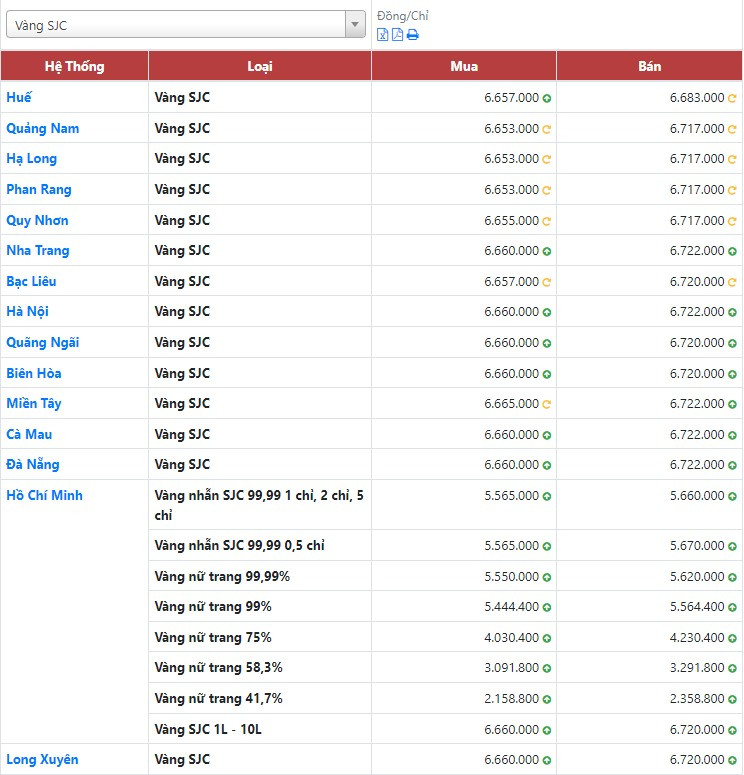Select 'Vàng nhẫn SJC 99,99 0,5 chỉ' row
This screenshot has height=775, width=744.
[x=445, y=546]
